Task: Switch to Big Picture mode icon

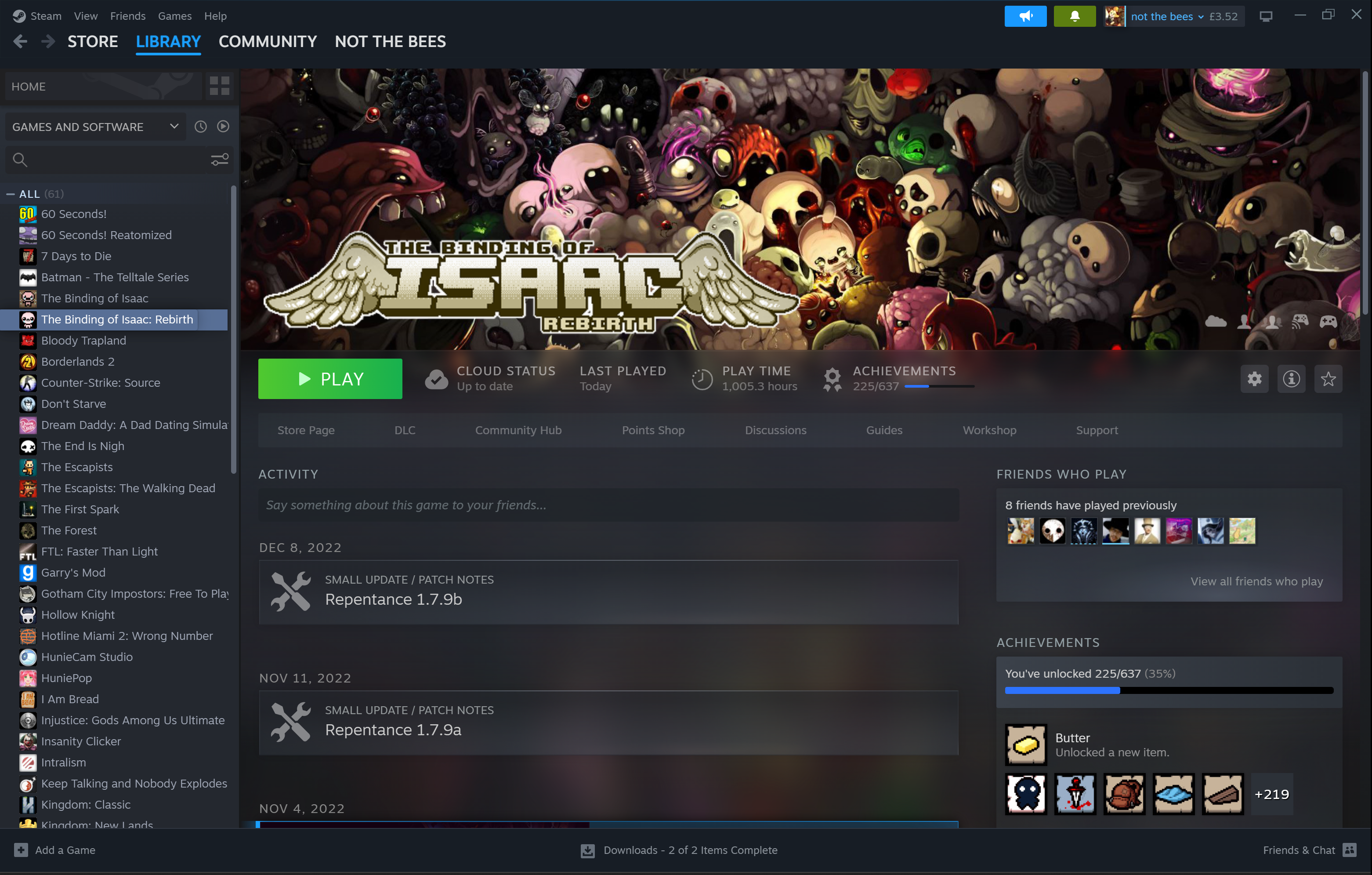Action: click(x=1265, y=16)
